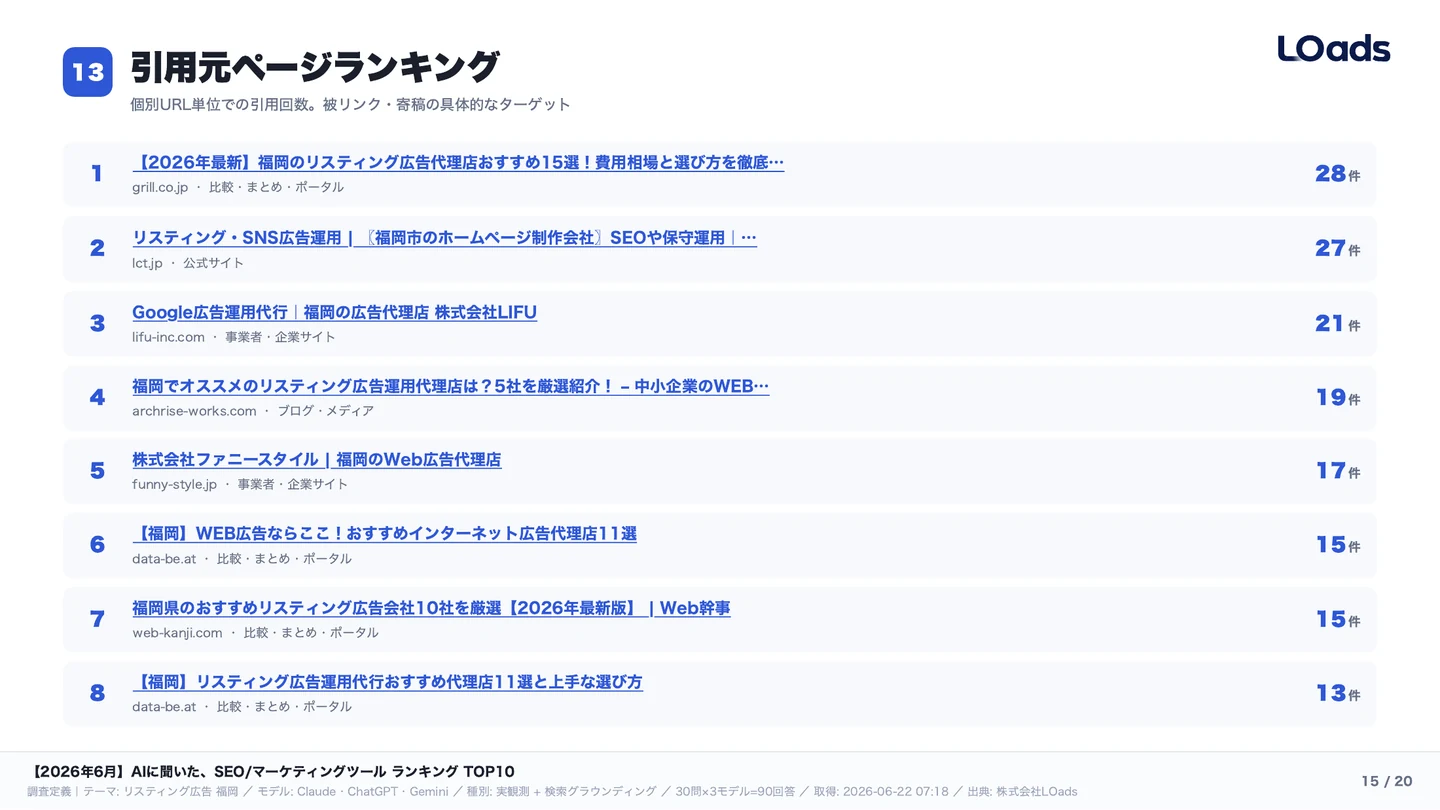Viewport: 1440px width, 810px height.
Task: Click the 引用元ページランキング heading
Action: click(314, 67)
